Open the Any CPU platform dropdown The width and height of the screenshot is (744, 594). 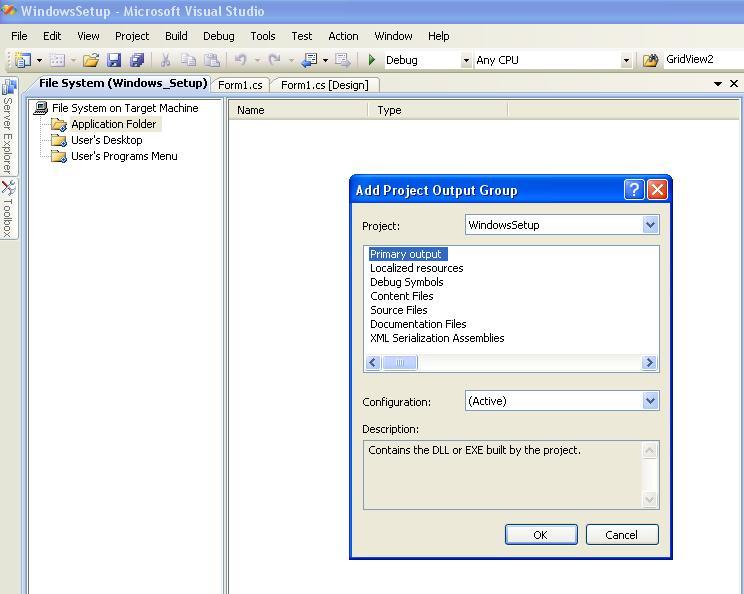626,60
